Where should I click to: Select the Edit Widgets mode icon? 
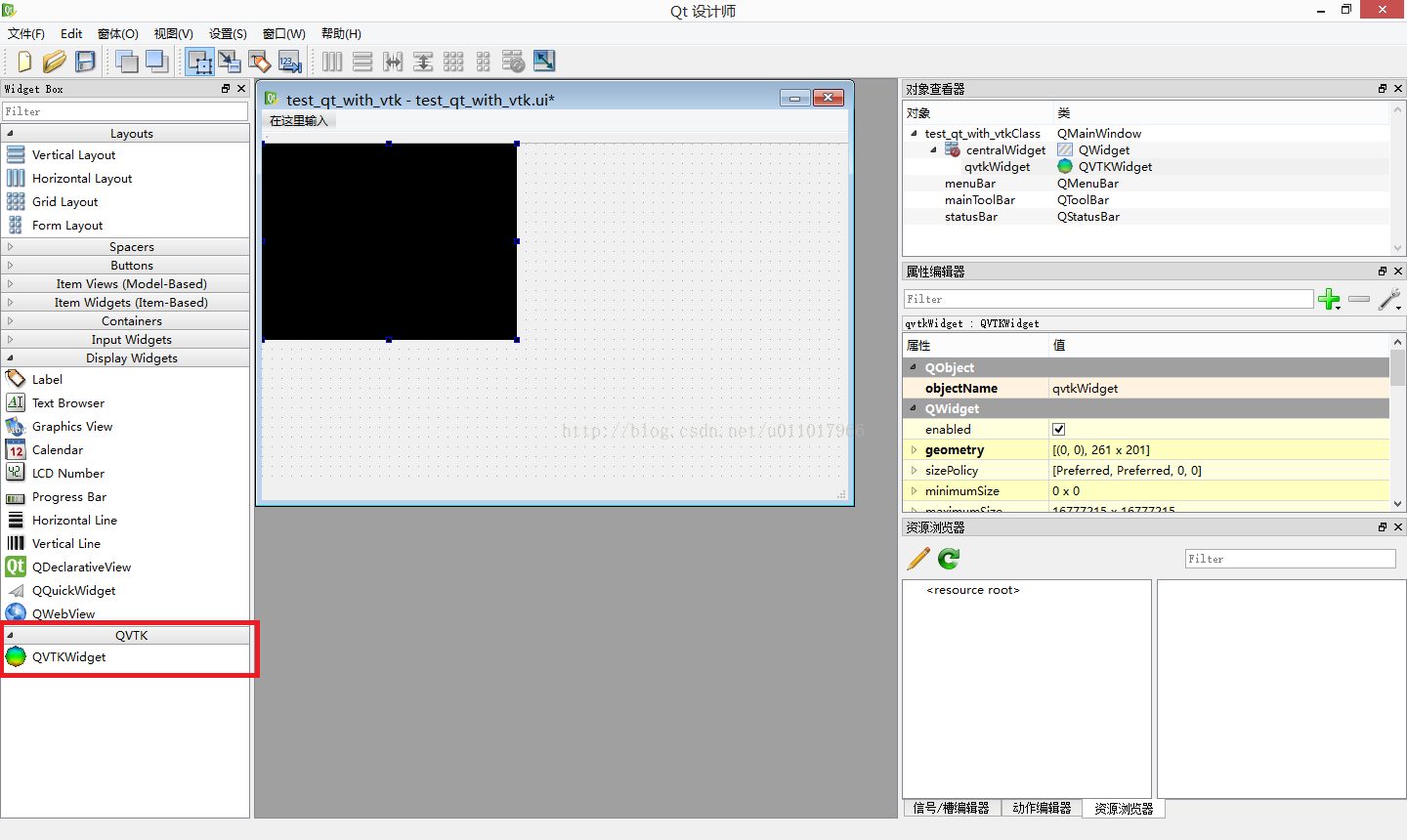(200, 62)
